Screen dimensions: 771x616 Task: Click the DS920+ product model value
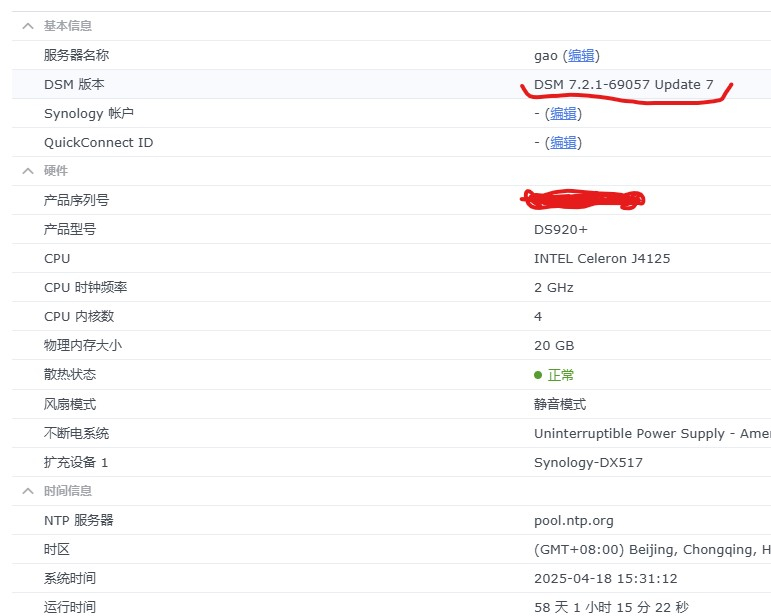[561, 230]
